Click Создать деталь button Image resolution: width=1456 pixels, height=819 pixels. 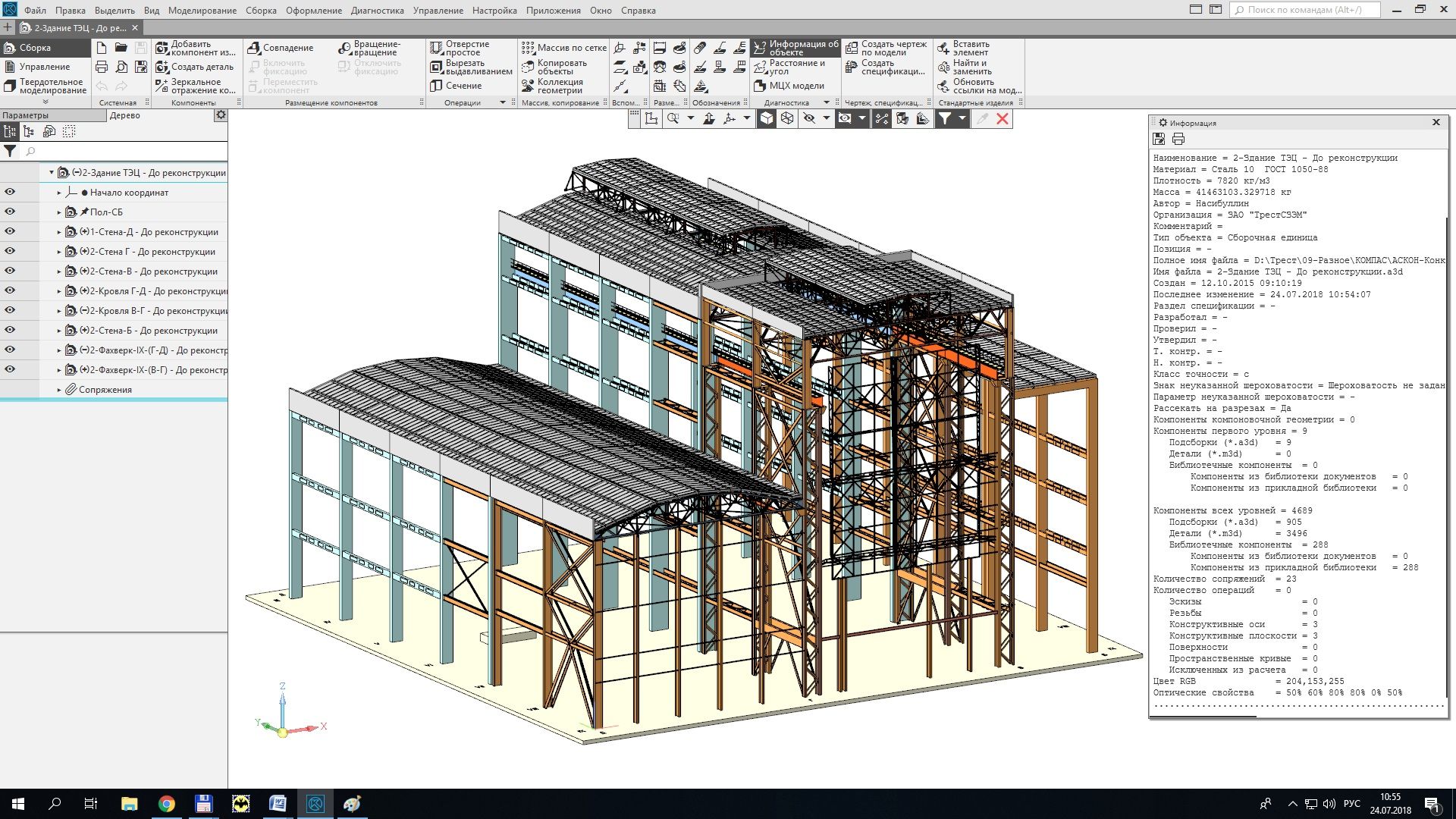tap(194, 67)
